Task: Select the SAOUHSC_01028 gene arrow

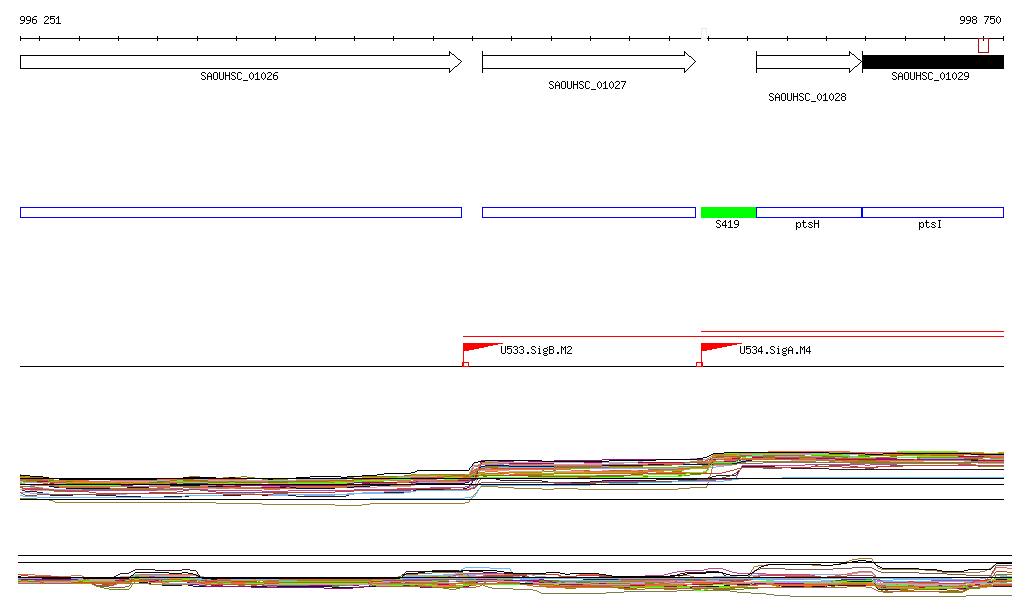Action: pyautogui.click(x=809, y=62)
